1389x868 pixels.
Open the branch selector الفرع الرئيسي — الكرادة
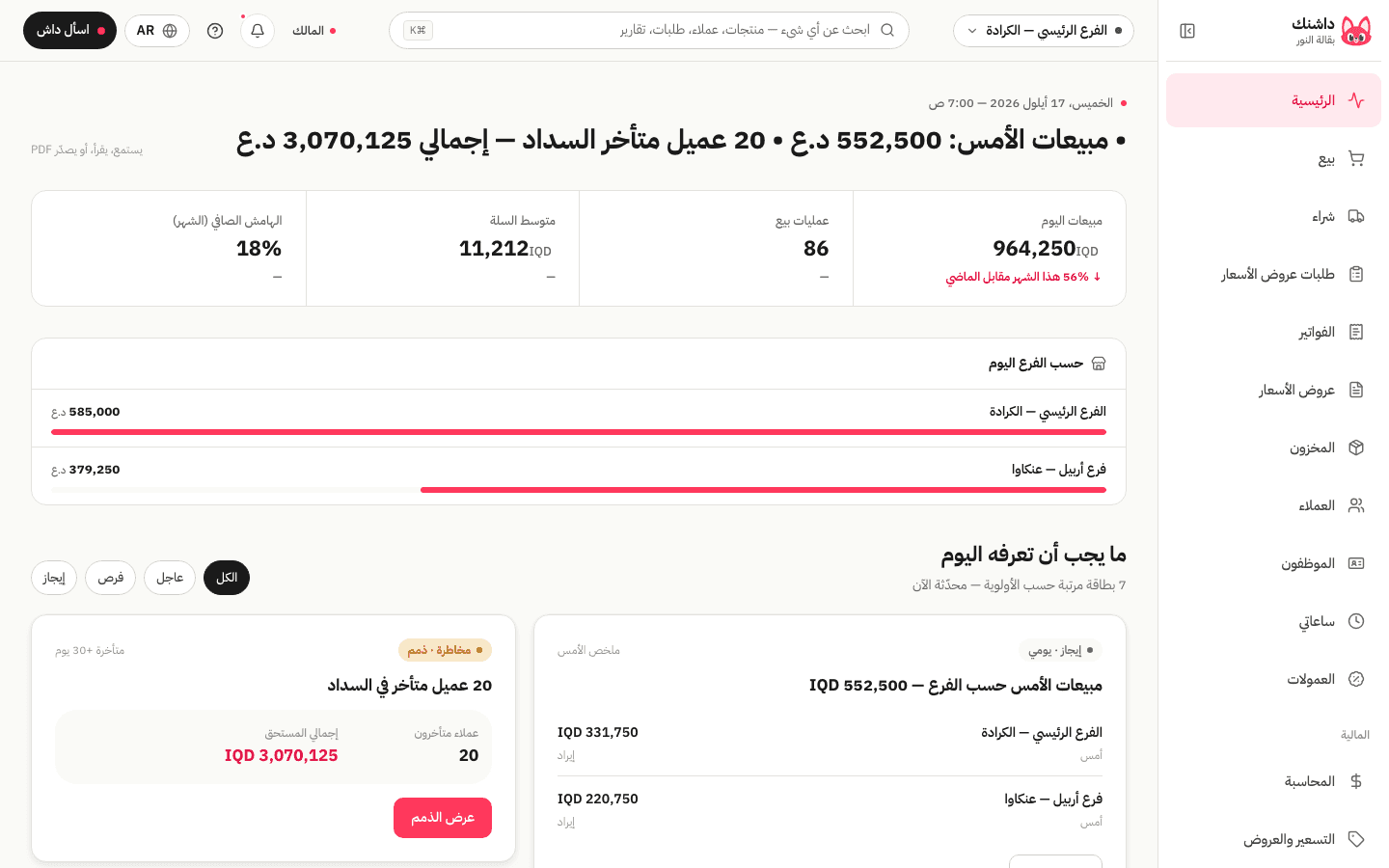[x=1044, y=31]
